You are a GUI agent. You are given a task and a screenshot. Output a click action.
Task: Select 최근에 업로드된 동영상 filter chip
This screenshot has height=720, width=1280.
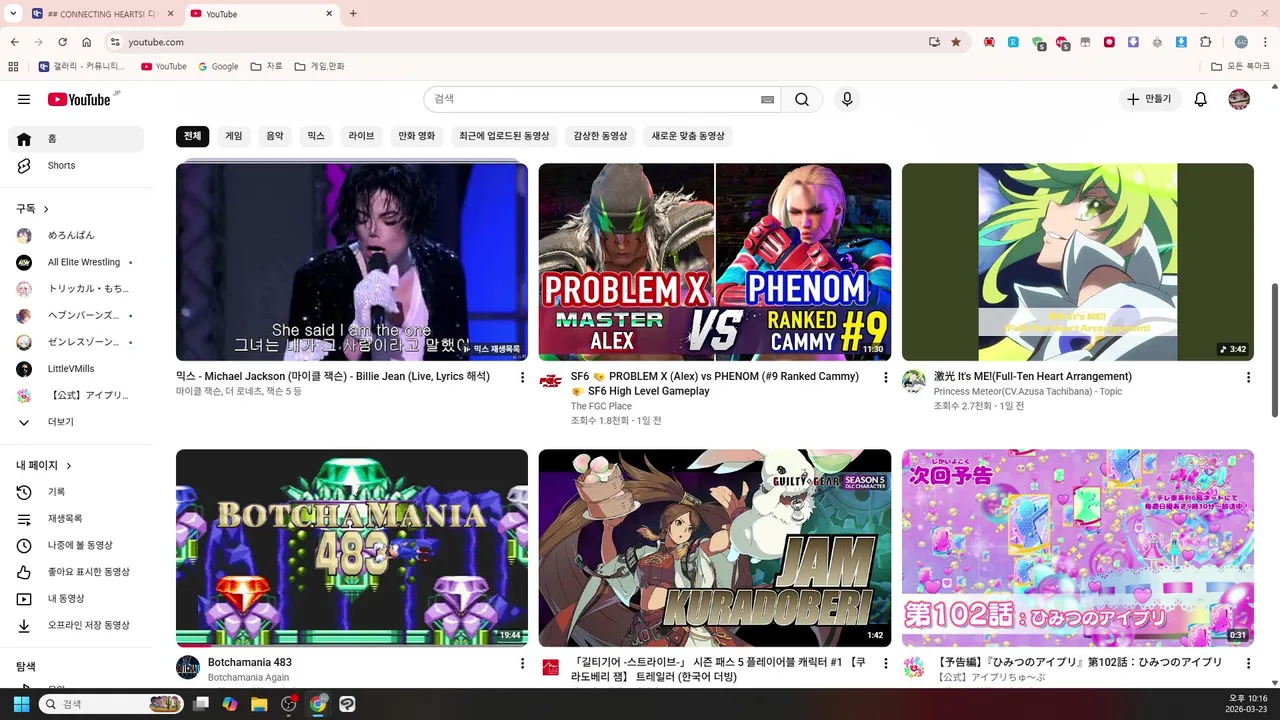[505, 136]
